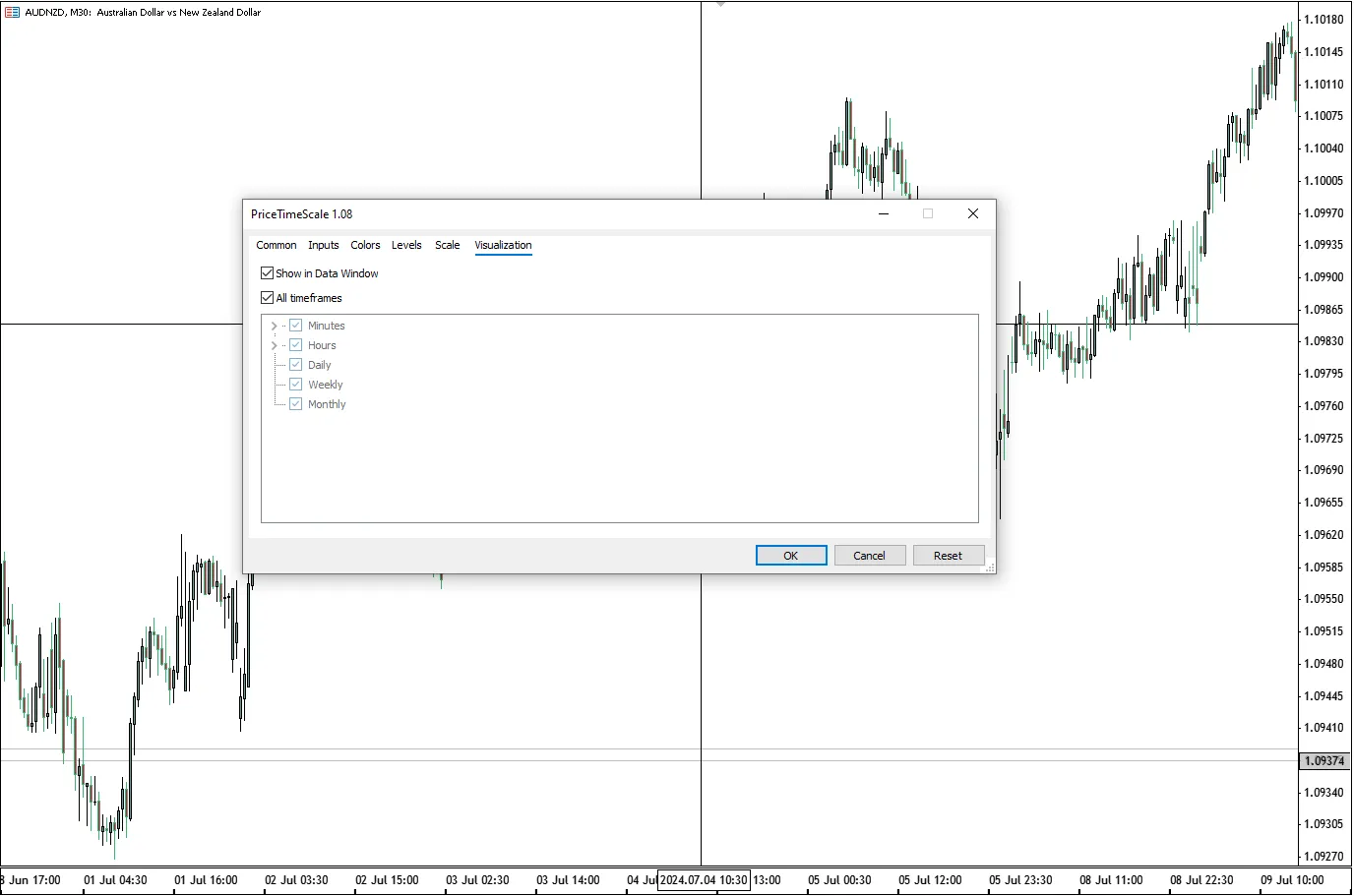
Task: Select the Daily label in timeframe tree
Action: click(x=320, y=365)
